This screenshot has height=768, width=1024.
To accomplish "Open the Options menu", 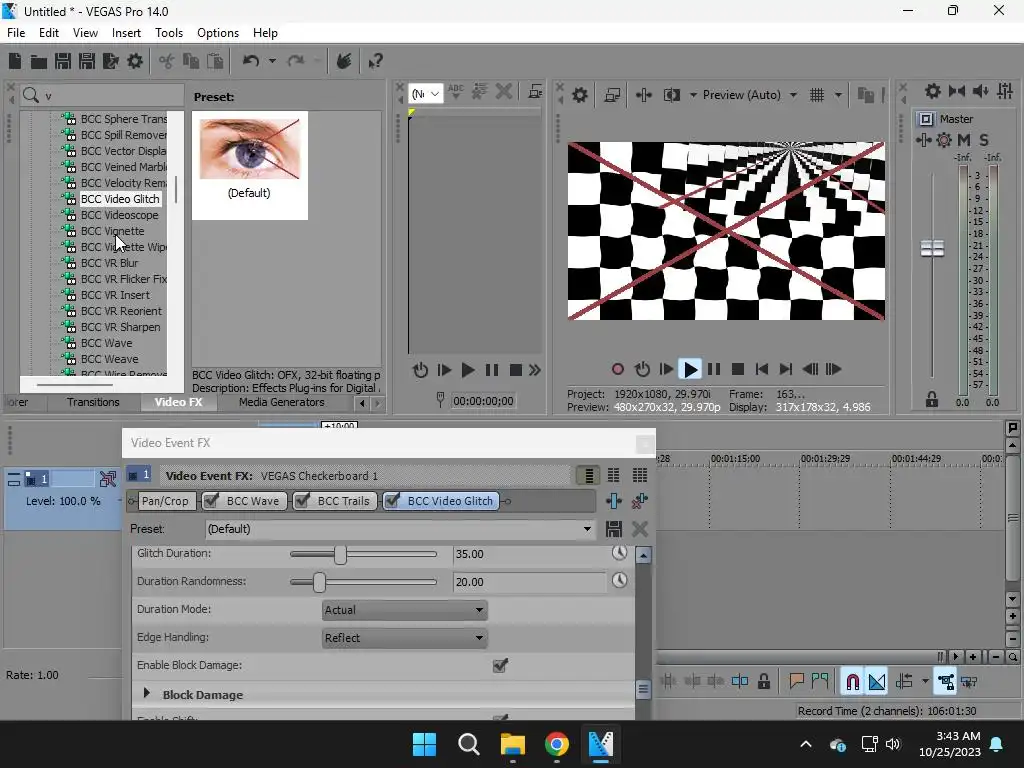I will [x=217, y=33].
